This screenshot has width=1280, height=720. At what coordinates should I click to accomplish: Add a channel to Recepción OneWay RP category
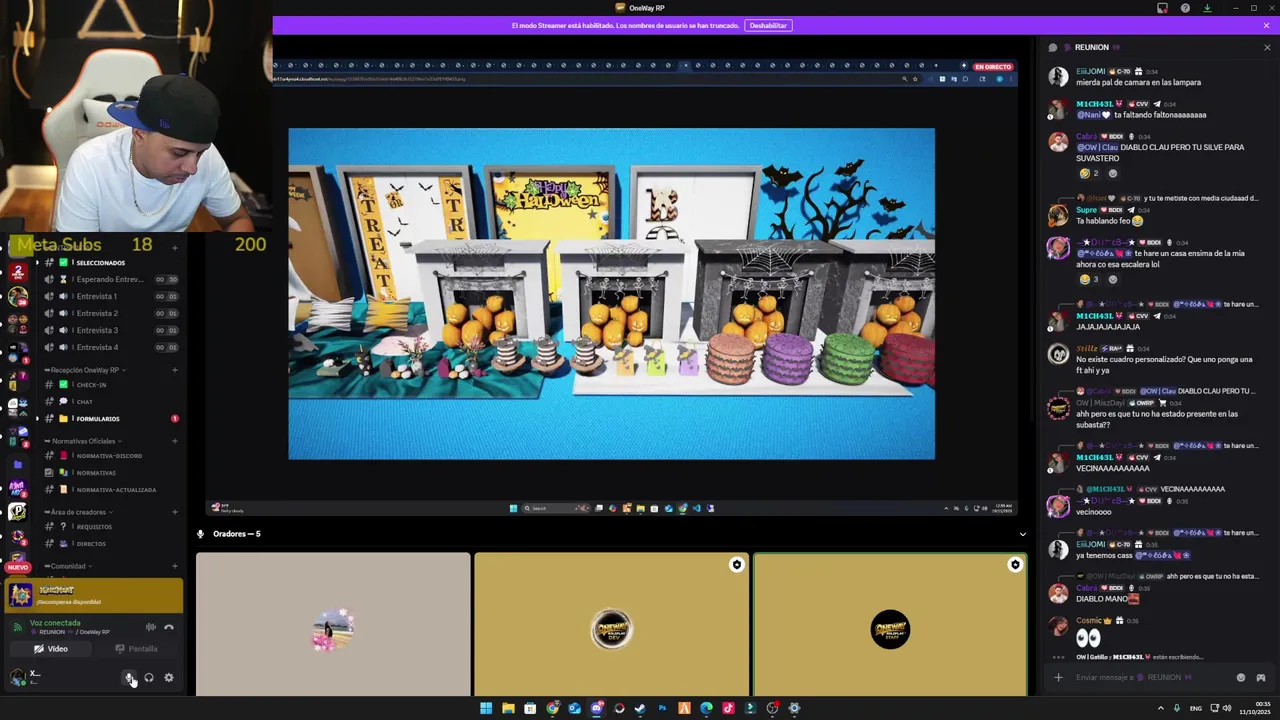pos(175,370)
